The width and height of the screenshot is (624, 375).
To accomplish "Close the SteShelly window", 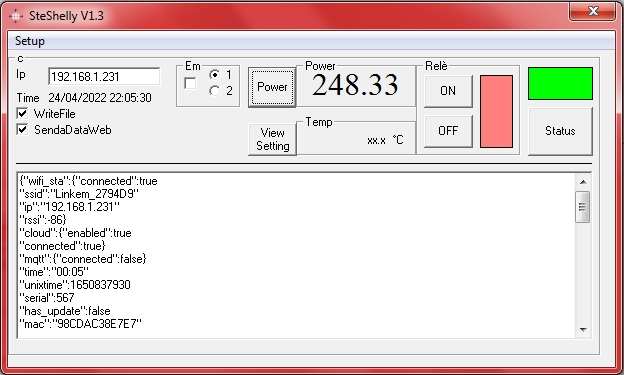I will [x=593, y=11].
